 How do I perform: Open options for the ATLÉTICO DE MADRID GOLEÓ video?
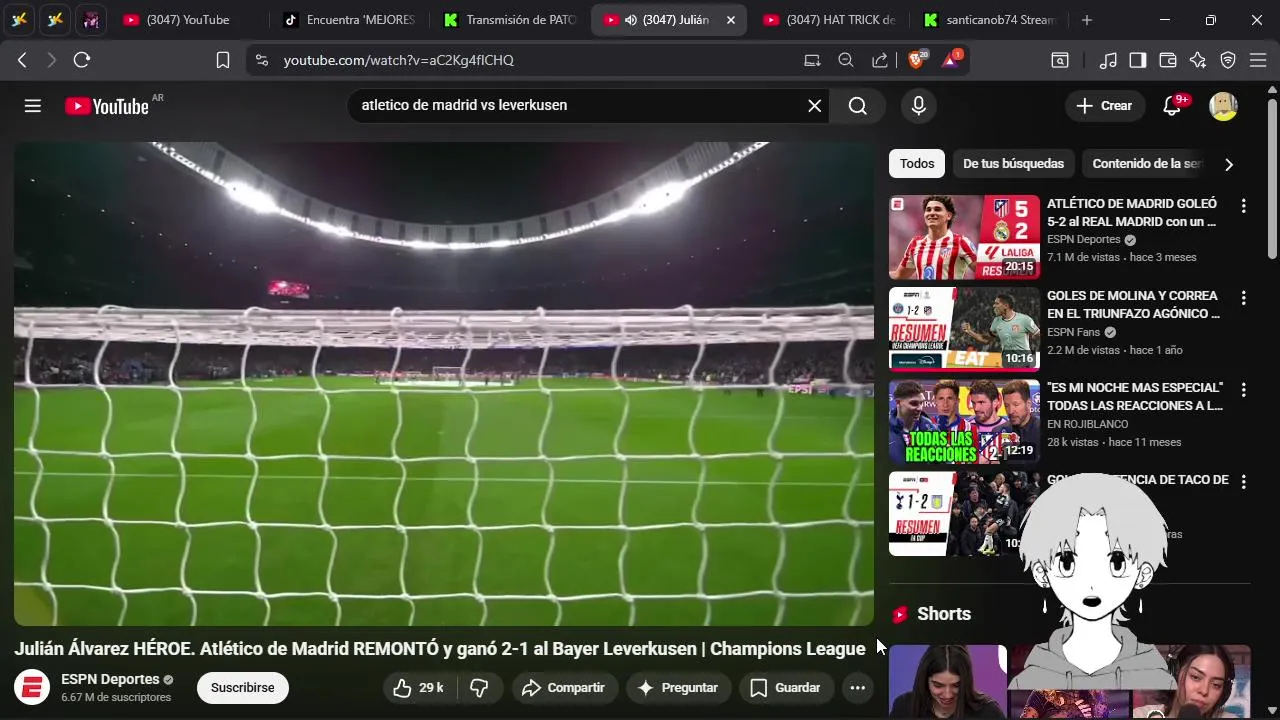pyautogui.click(x=1243, y=206)
